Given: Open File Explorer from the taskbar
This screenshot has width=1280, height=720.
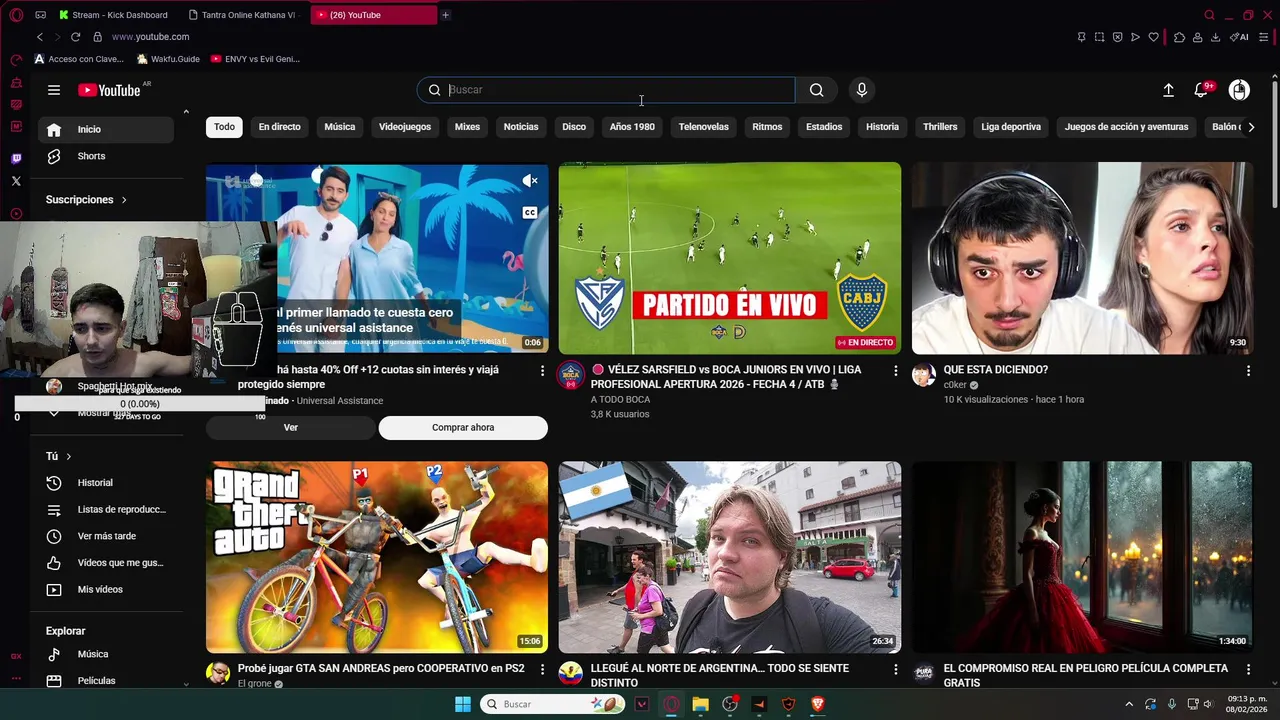Looking at the screenshot, I should pyautogui.click(x=700, y=705).
